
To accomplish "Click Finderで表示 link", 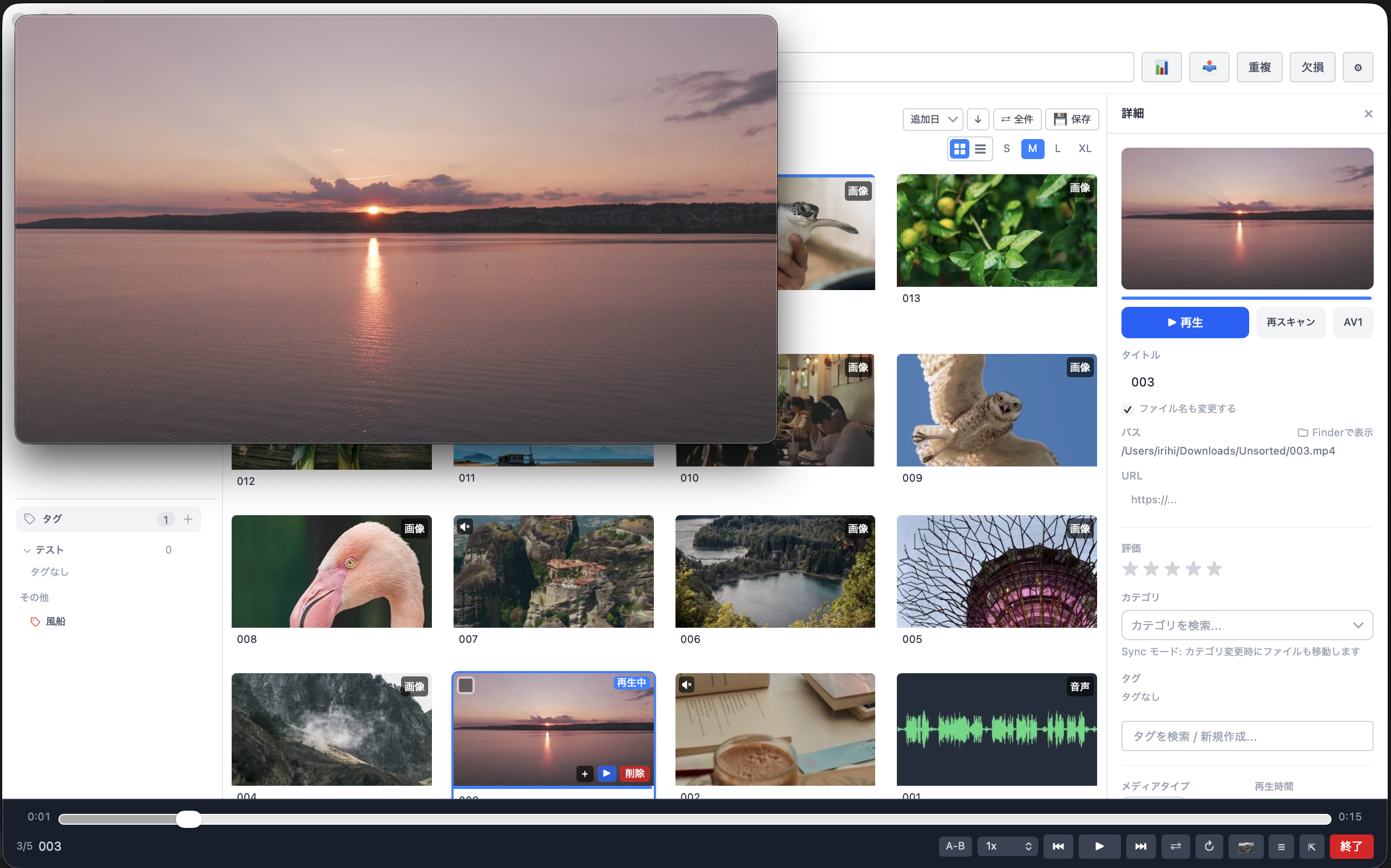I will [1335, 432].
